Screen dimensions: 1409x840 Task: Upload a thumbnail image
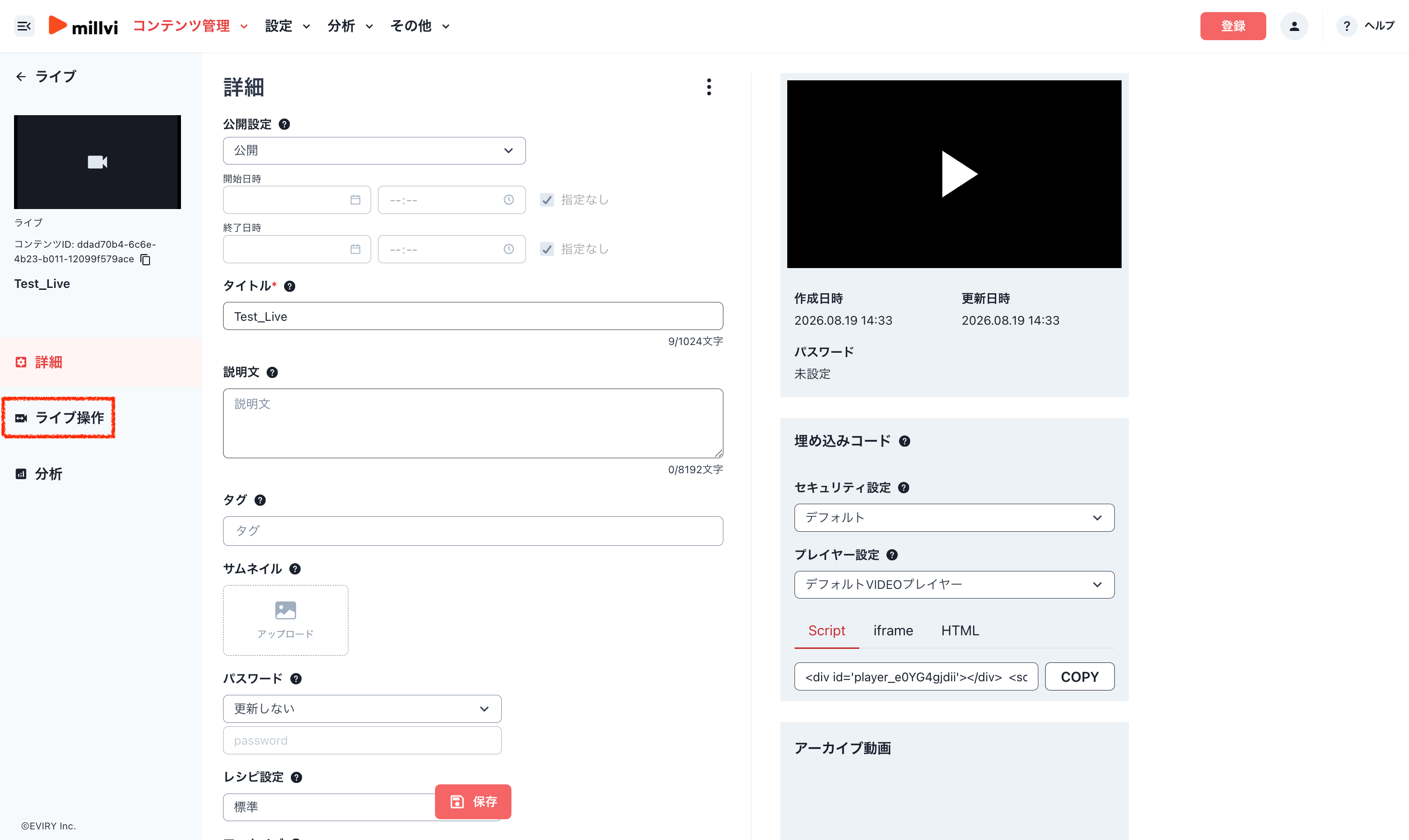(285, 620)
